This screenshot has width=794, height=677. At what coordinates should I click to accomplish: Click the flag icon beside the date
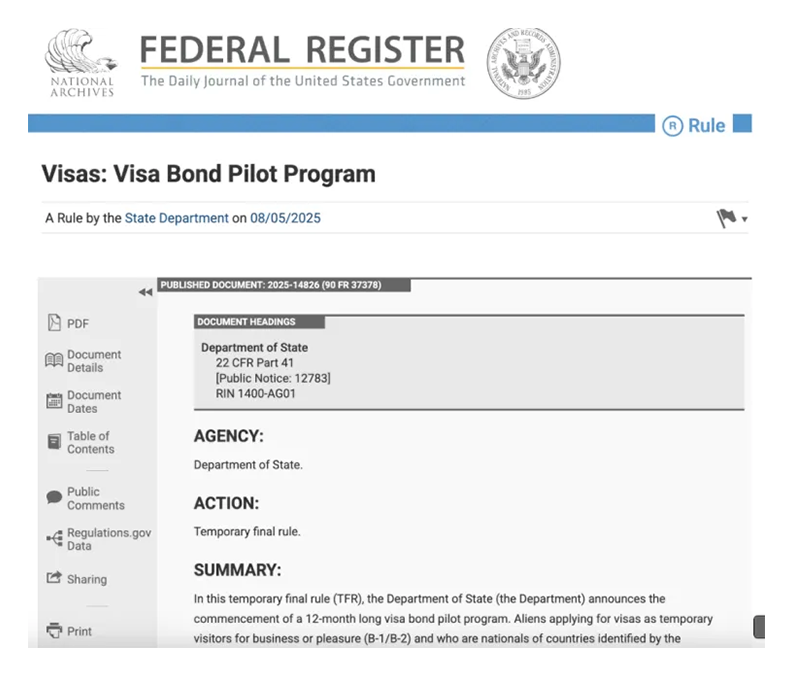pyautogui.click(x=726, y=218)
